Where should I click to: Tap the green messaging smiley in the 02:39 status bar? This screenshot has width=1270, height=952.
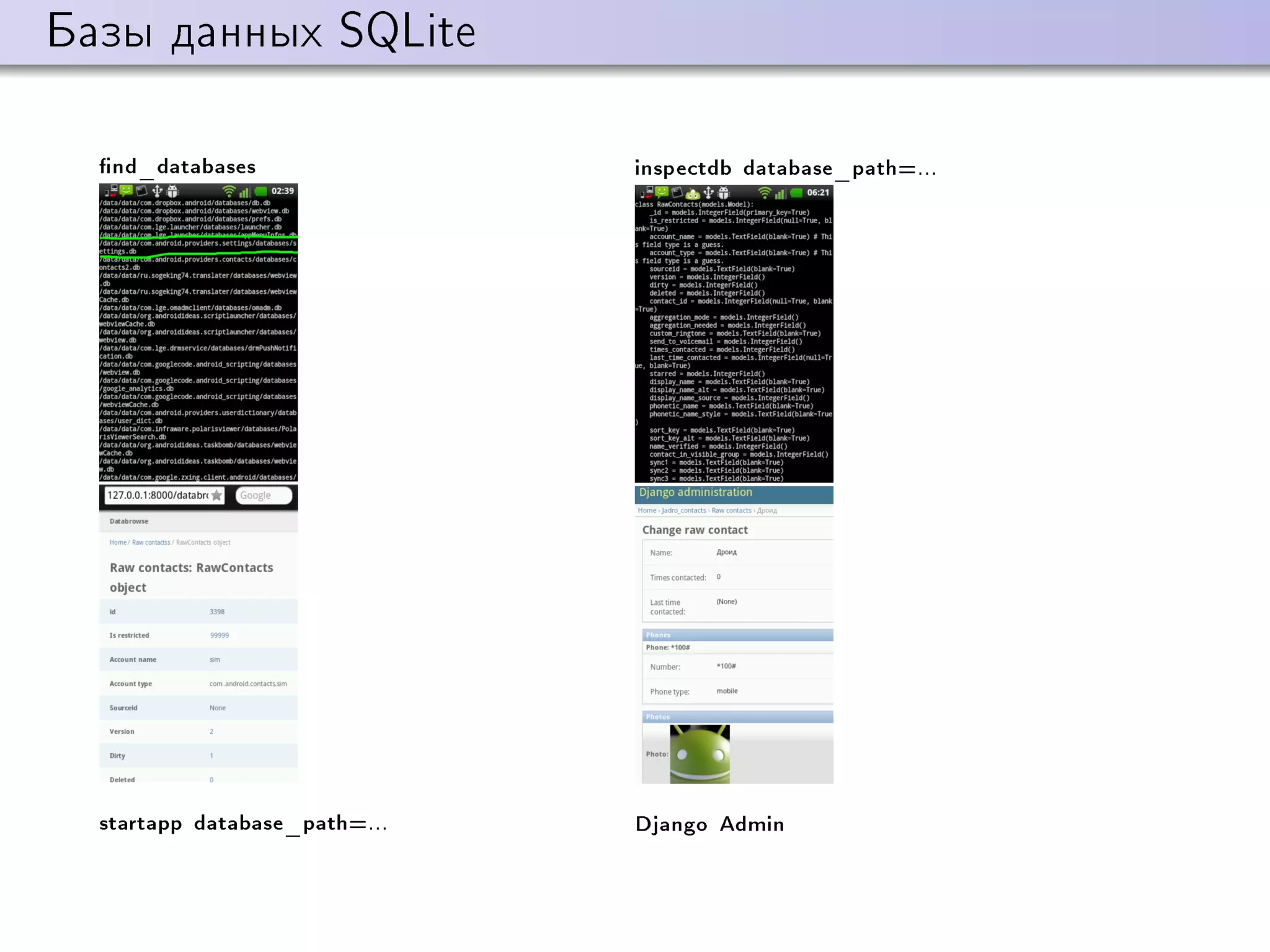127,190
